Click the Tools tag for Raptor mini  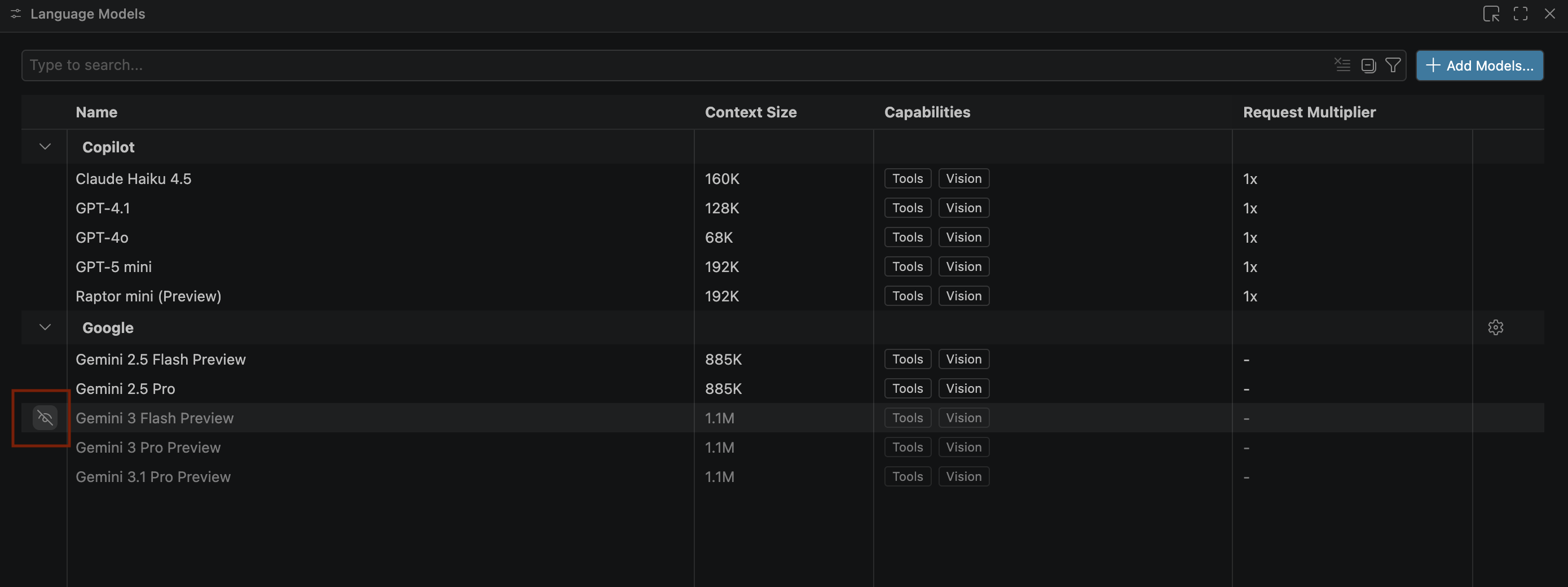(x=907, y=296)
